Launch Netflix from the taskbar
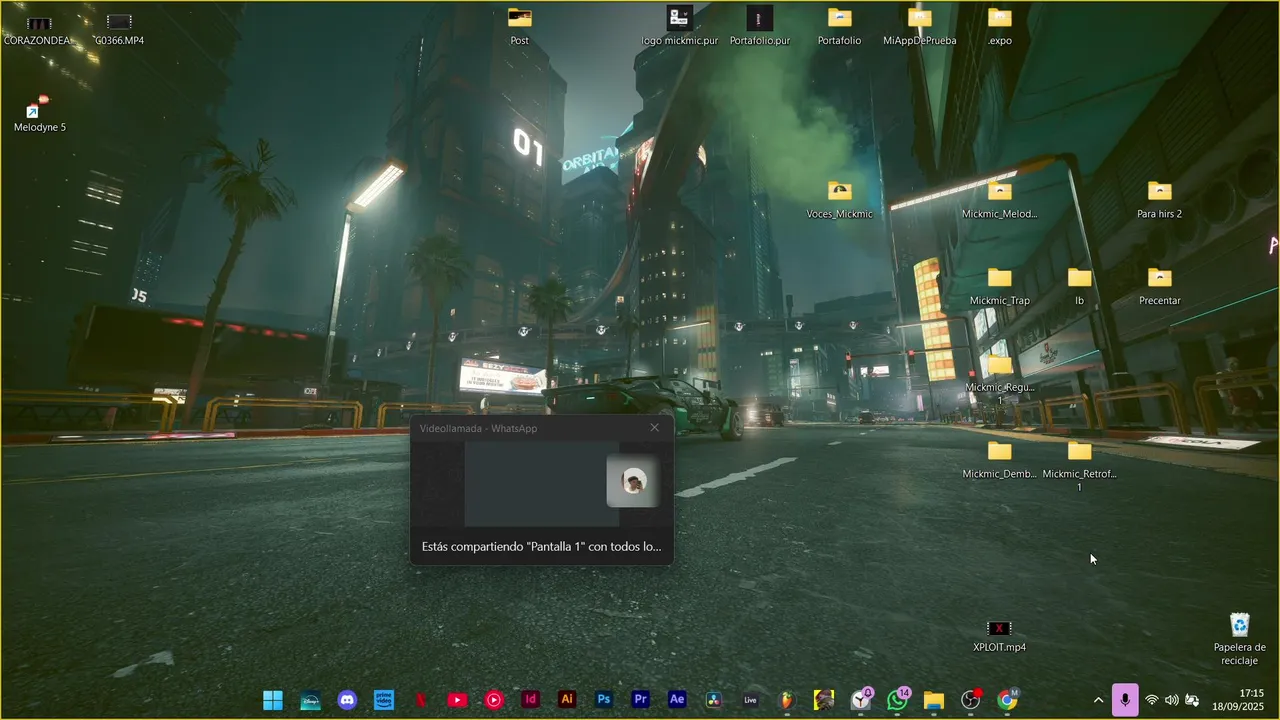Image resolution: width=1280 pixels, height=720 pixels. [x=421, y=700]
